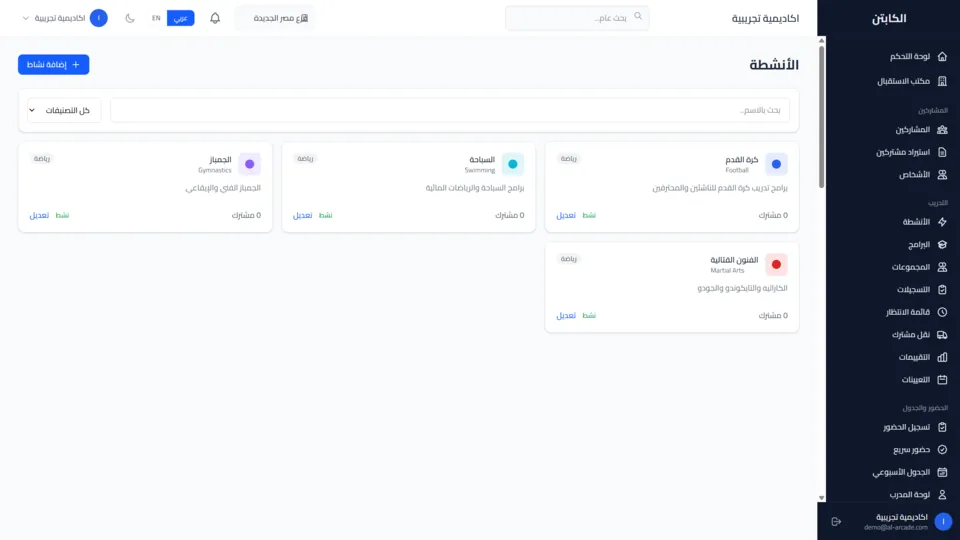Click the transfer participant truck icon
Screen dimensions: 960x540
pos(942,335)
